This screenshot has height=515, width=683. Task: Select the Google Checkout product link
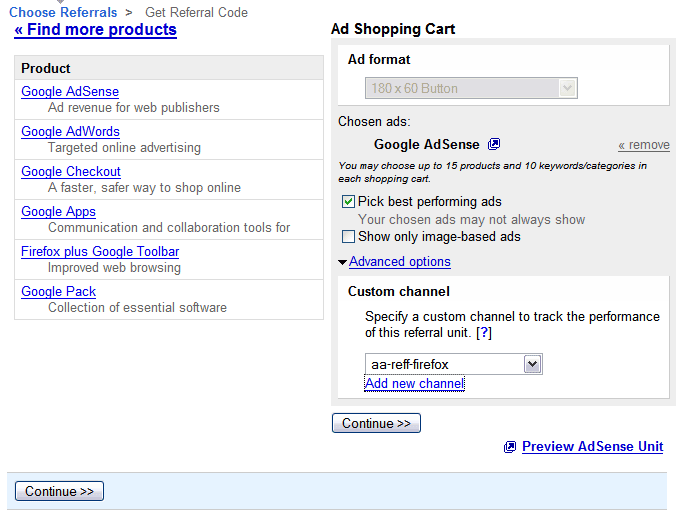pos(71,172)
